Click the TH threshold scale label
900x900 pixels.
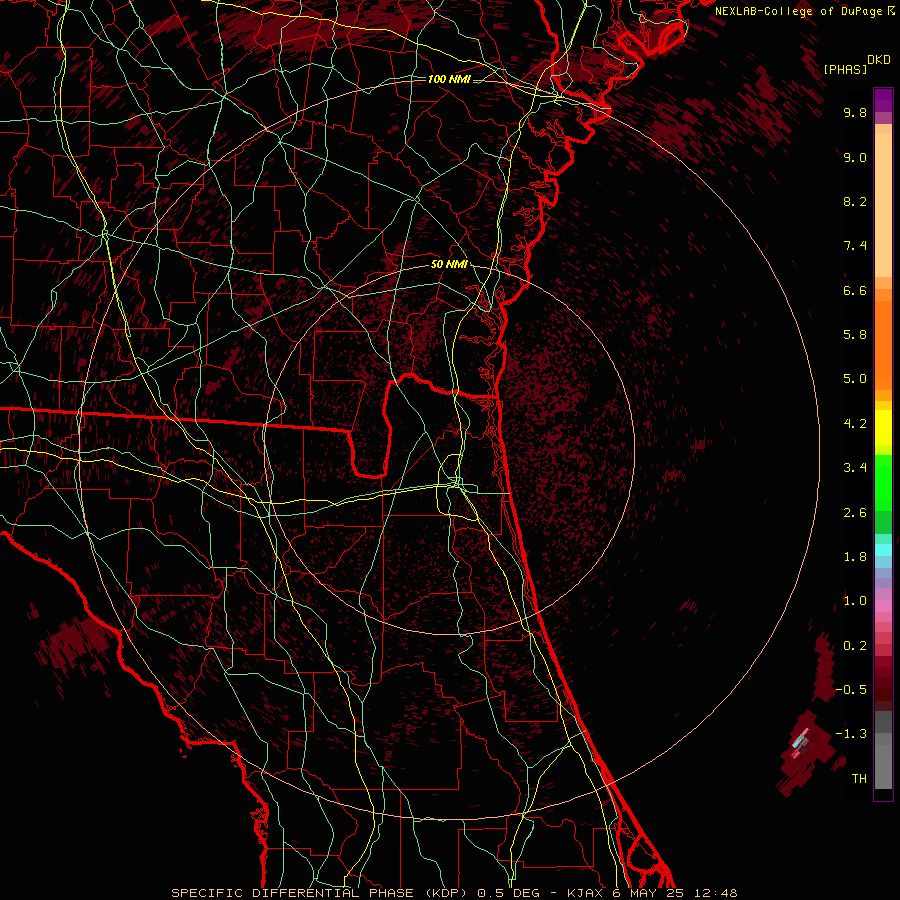pos(859,779)
